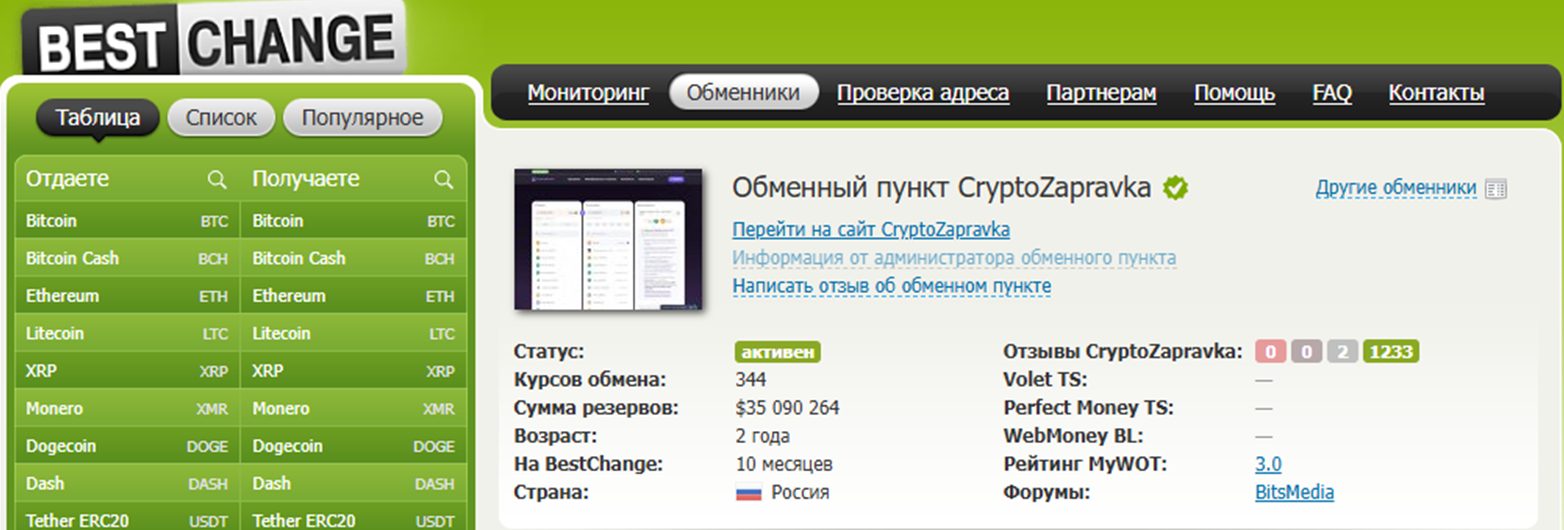Viewport: 1564px width, 530px height.
Task: Switch to Популярное view tab
Action: (x=363, y=118)
